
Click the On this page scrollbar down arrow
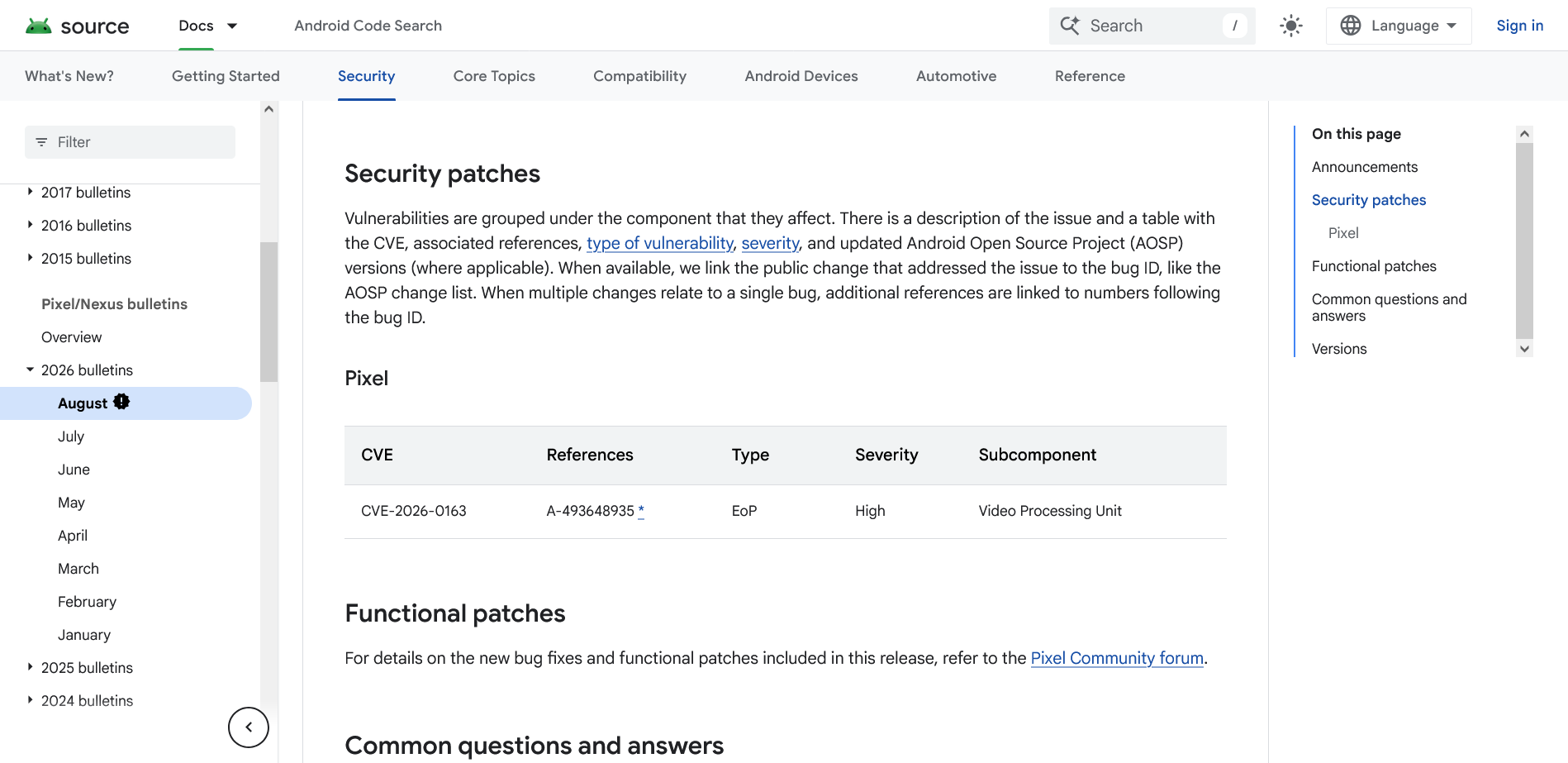pyautogui.click(x=1524, y=349)
